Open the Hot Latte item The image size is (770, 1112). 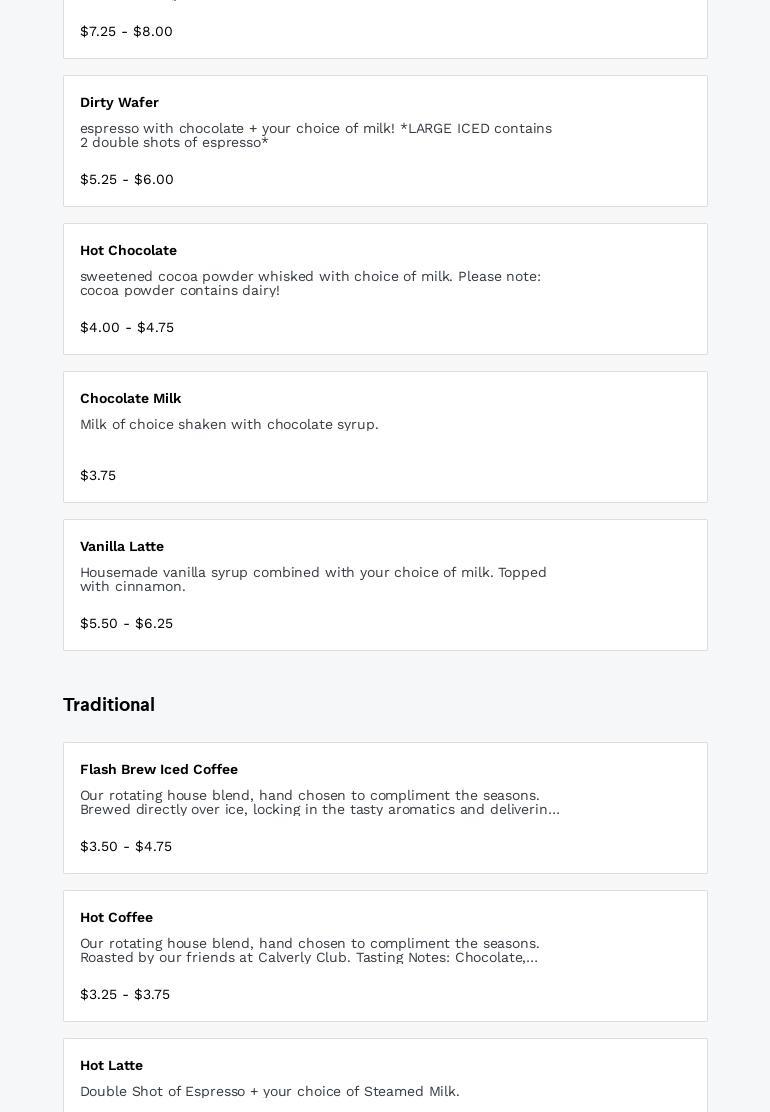click(111, 1065)
